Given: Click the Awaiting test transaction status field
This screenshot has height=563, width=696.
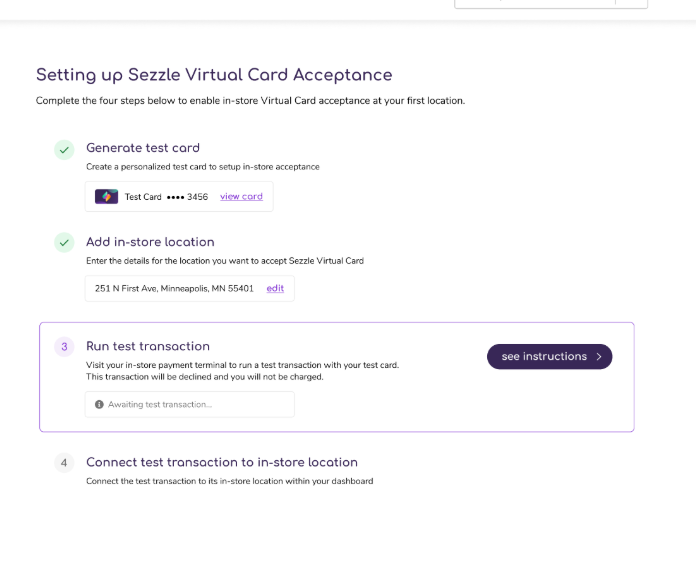Looking at the screenshot, I should click(190, 405).
